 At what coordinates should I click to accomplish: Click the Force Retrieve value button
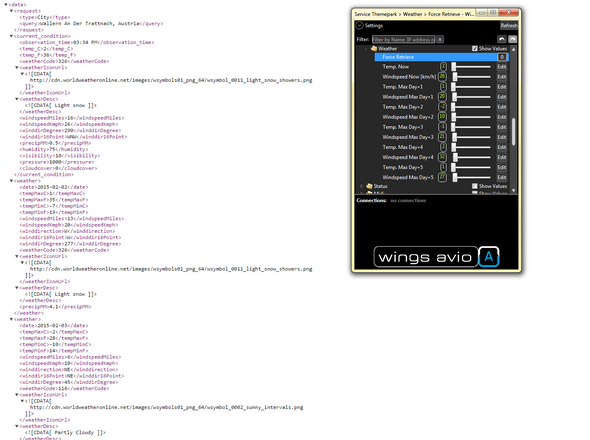[502, 57]
